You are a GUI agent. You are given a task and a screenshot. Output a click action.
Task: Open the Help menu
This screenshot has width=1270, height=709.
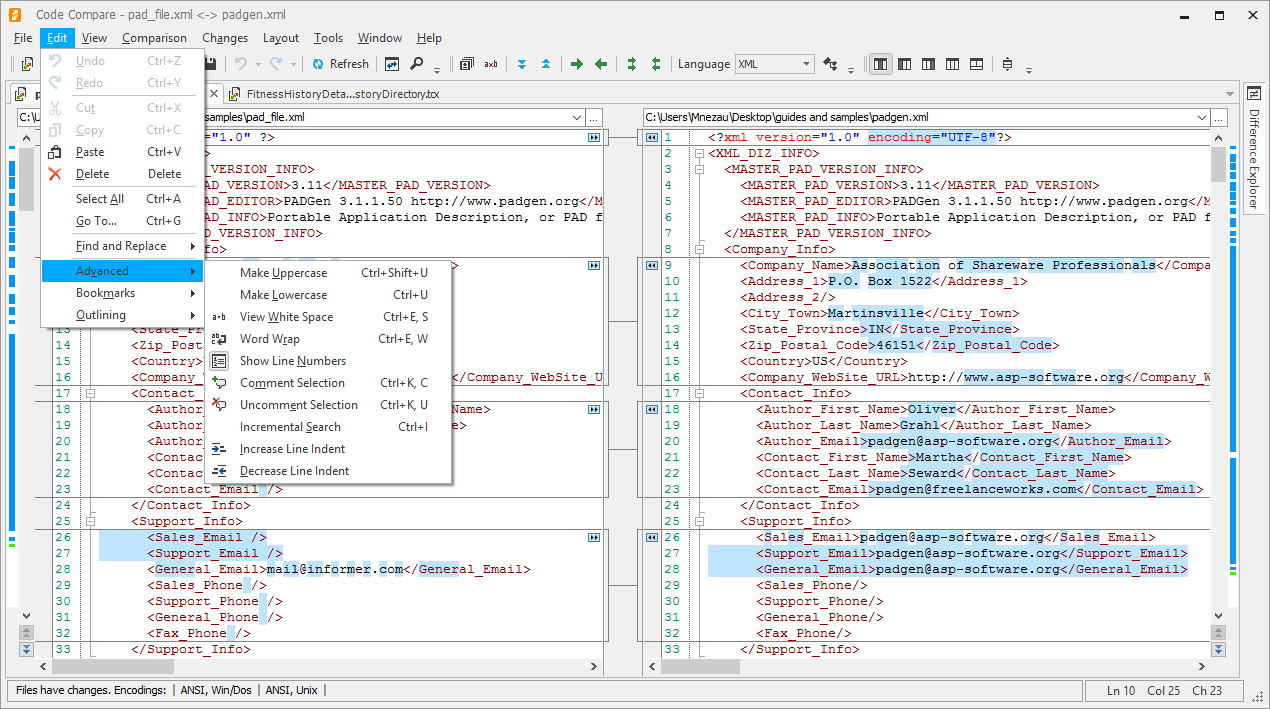[x=429, y=38]
